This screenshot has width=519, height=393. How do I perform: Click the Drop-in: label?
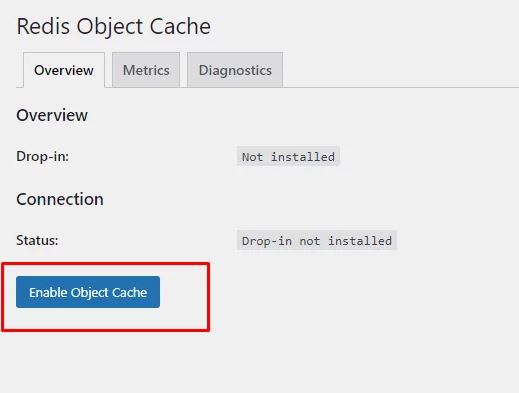click(43, 156)
